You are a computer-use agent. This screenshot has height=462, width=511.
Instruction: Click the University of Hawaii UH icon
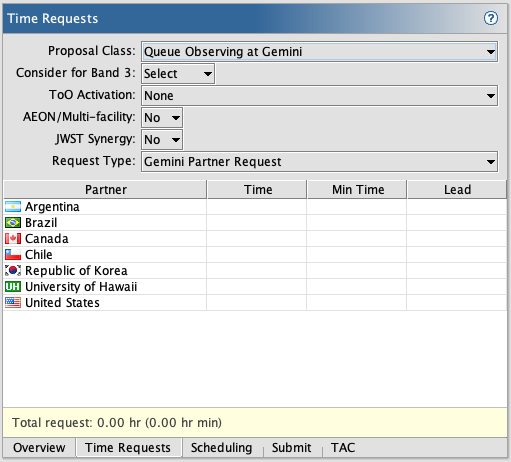(13, 287)
